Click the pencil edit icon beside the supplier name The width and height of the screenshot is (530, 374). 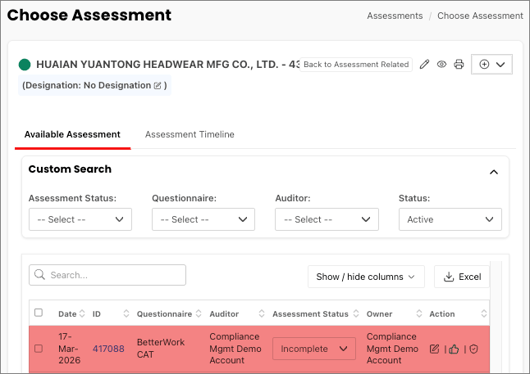(425, 64)
